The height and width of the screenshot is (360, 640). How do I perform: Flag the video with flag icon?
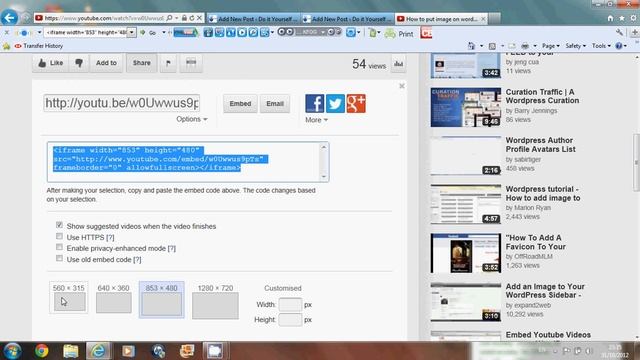(x=168, y=63)
